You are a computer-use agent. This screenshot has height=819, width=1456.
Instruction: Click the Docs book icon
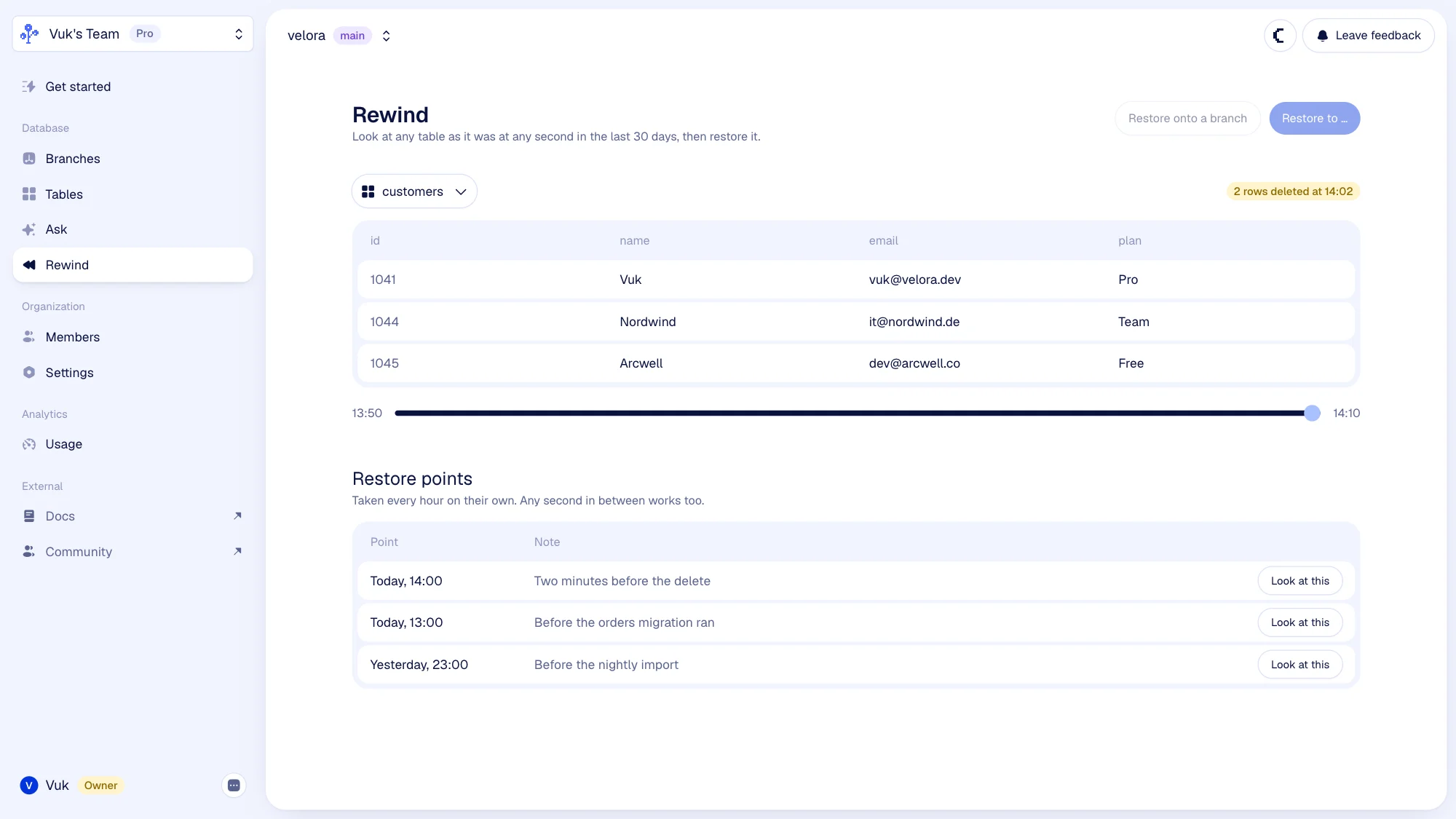point(29,516)
